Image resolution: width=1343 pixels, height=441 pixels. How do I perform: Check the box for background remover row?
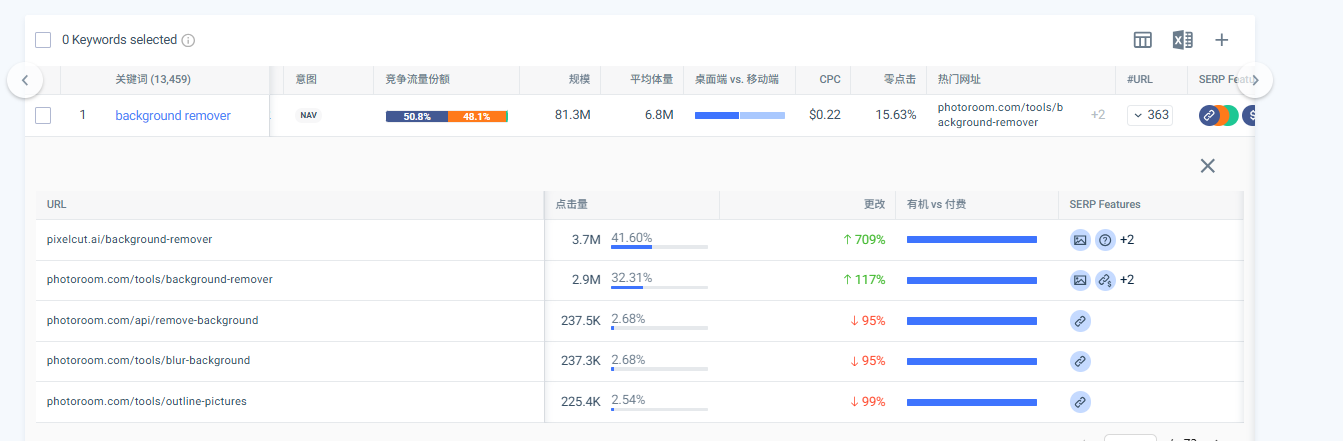[x=43, y=115]
